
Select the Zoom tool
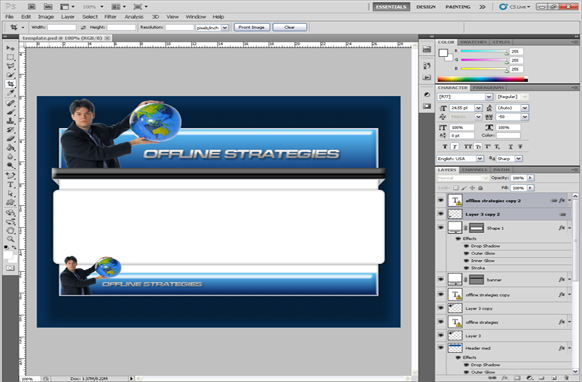(10, 239)
